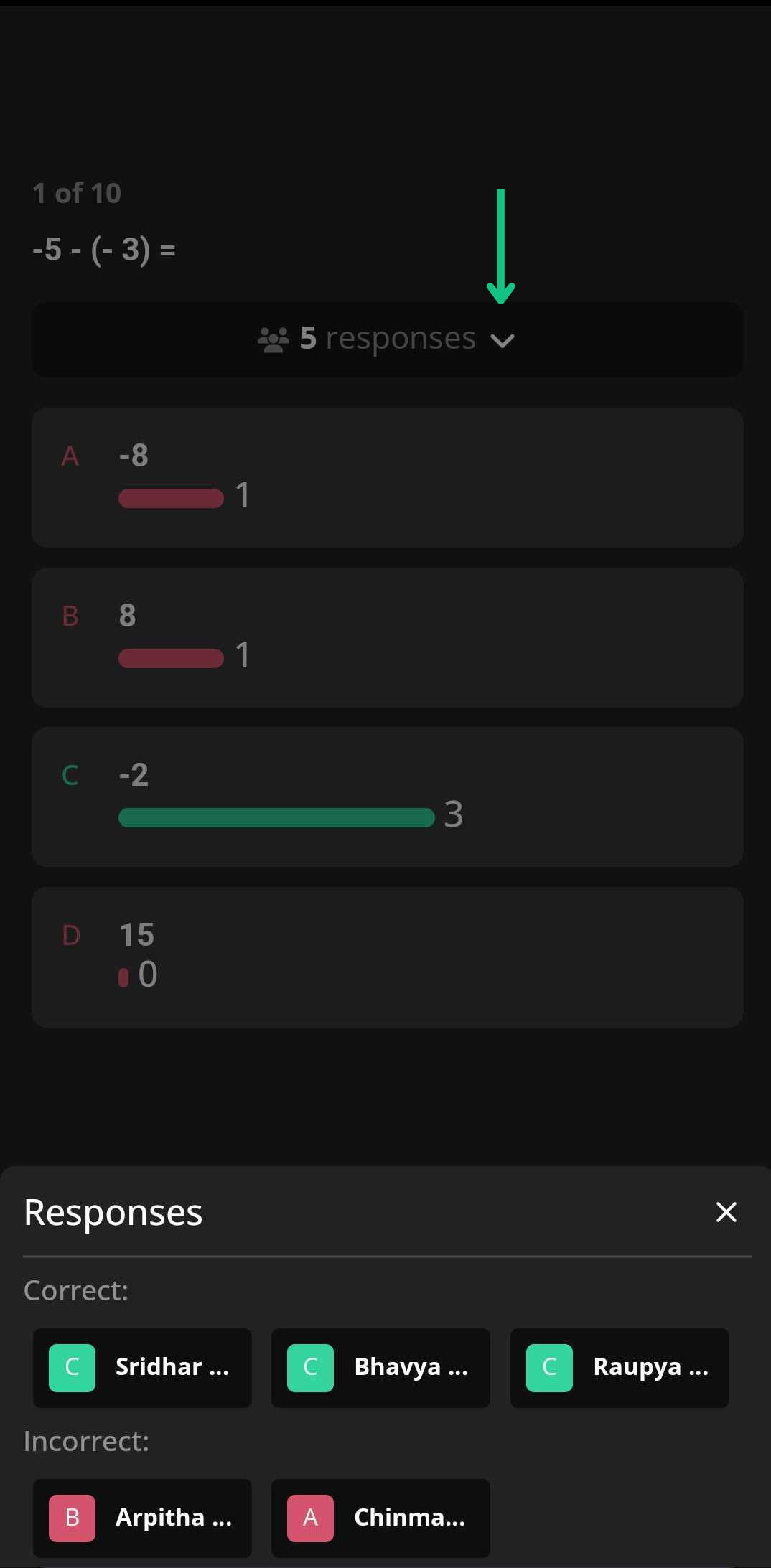This screenshot has height=1568, width=771.
Task: Expand the 5 responses chevron
Action: pos(503,340)
